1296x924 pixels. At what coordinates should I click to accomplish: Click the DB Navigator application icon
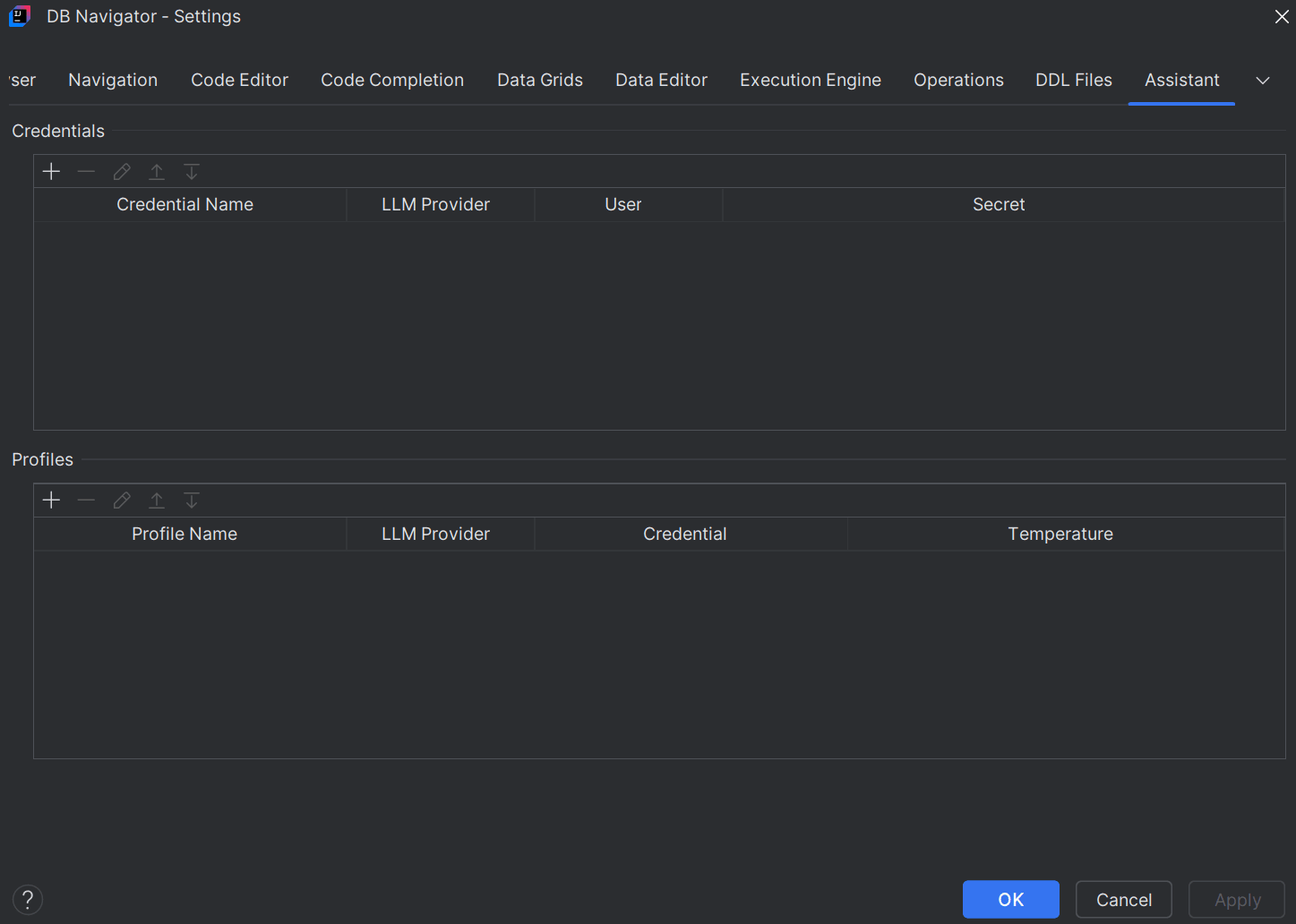click(19, 15)
